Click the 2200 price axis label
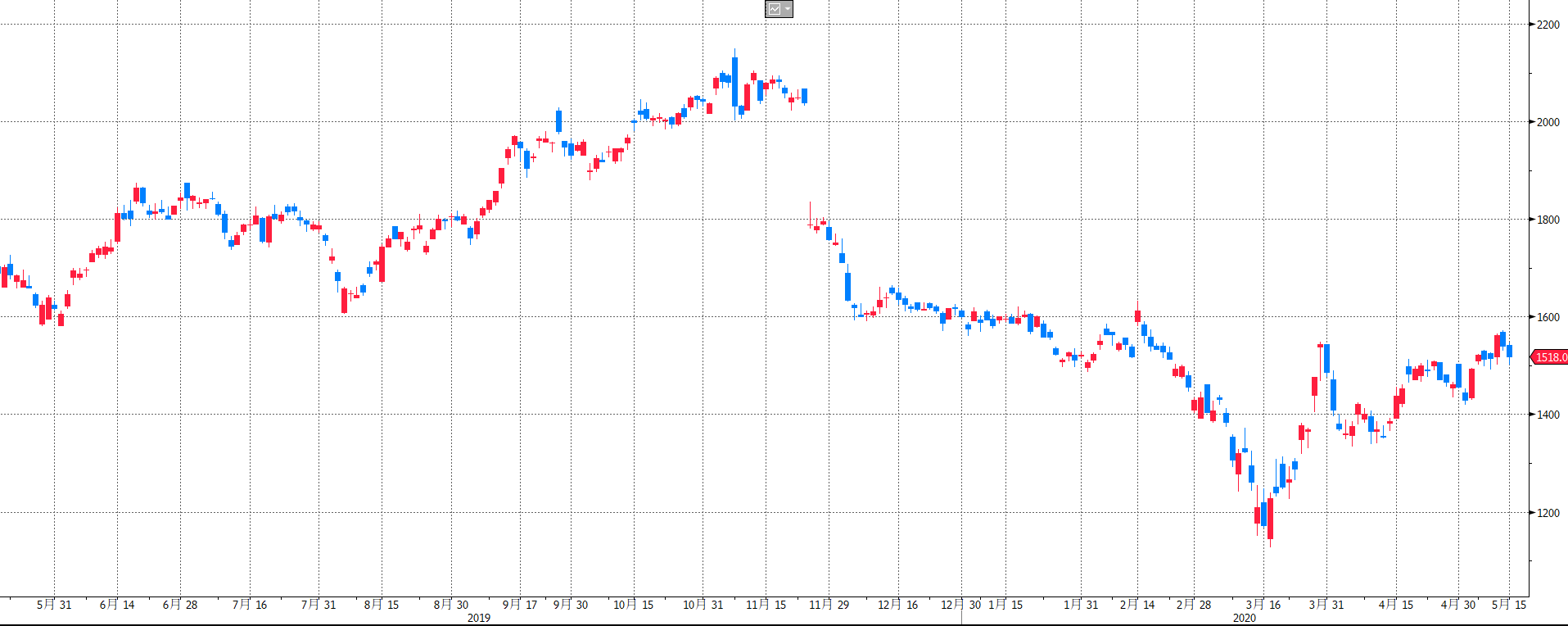 click(x=1548, y=25)
